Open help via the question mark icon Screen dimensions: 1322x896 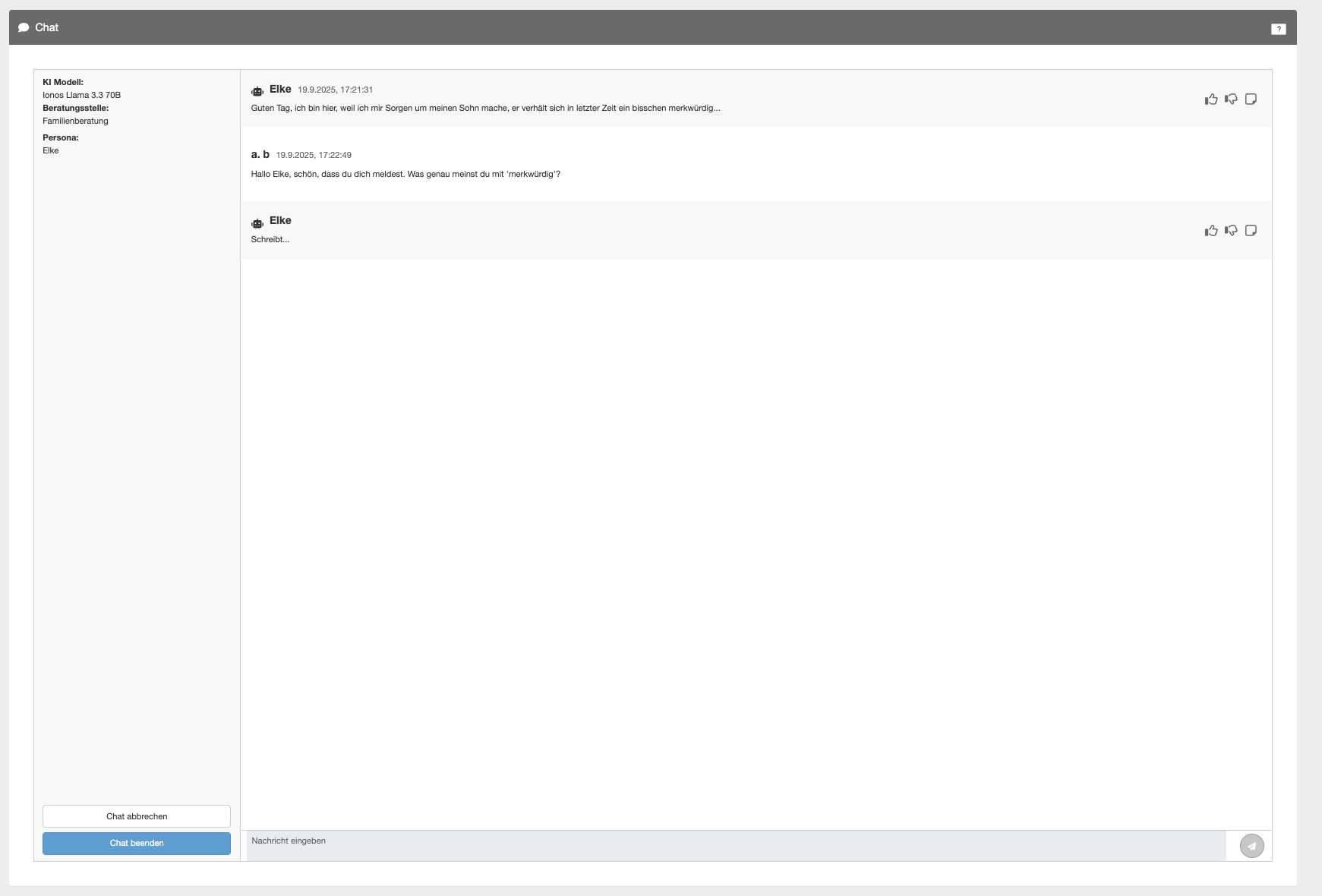pyautogui.click(x=1278, y=29)
